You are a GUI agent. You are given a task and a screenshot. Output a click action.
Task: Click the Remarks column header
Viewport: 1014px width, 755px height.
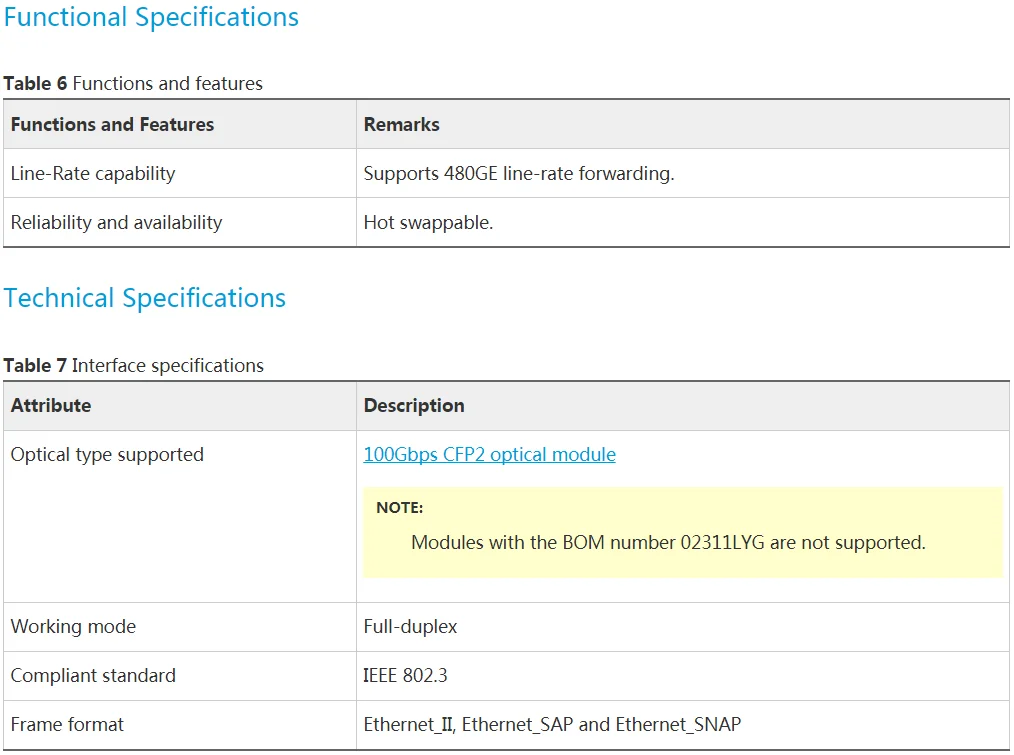tap(683, 124)
